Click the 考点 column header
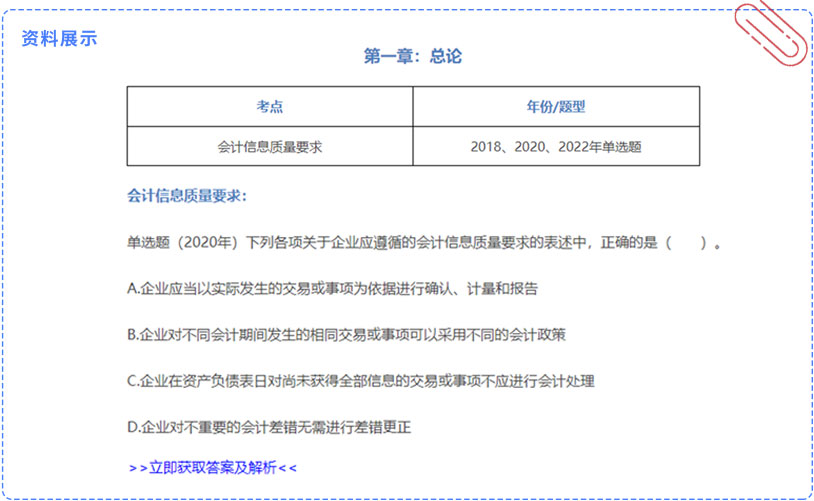This screenshot has width=814, height=501. (x=270, y=107)
